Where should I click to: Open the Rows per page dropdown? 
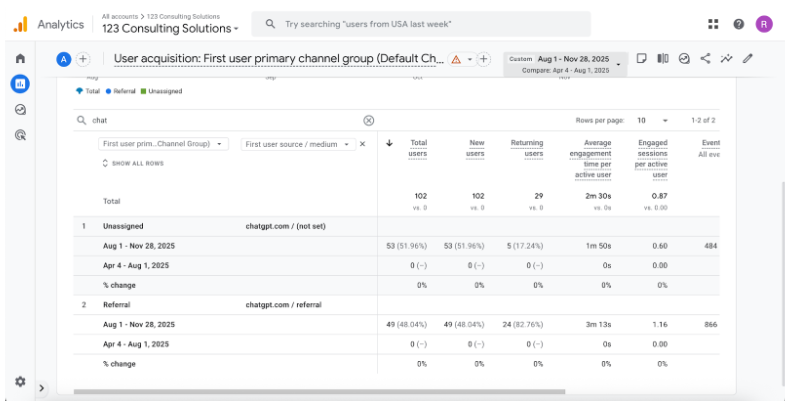[652, 121]
